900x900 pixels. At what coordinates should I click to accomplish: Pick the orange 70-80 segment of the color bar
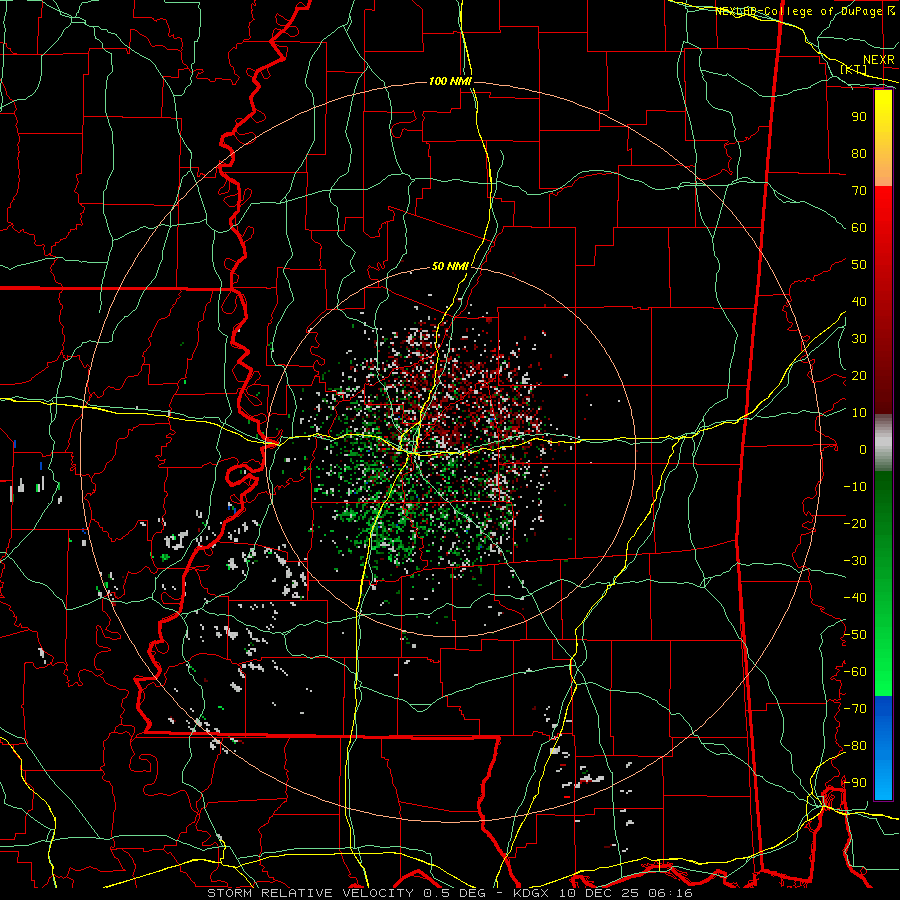click(883, 170)
